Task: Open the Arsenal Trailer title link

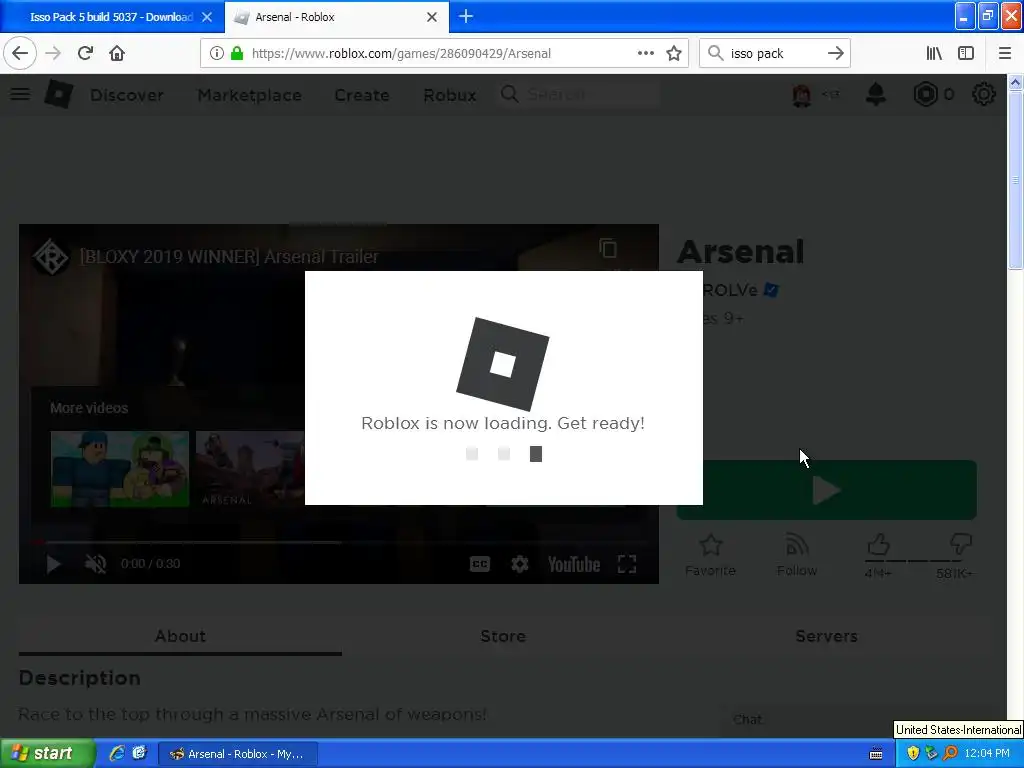Action: pos(229,257)
